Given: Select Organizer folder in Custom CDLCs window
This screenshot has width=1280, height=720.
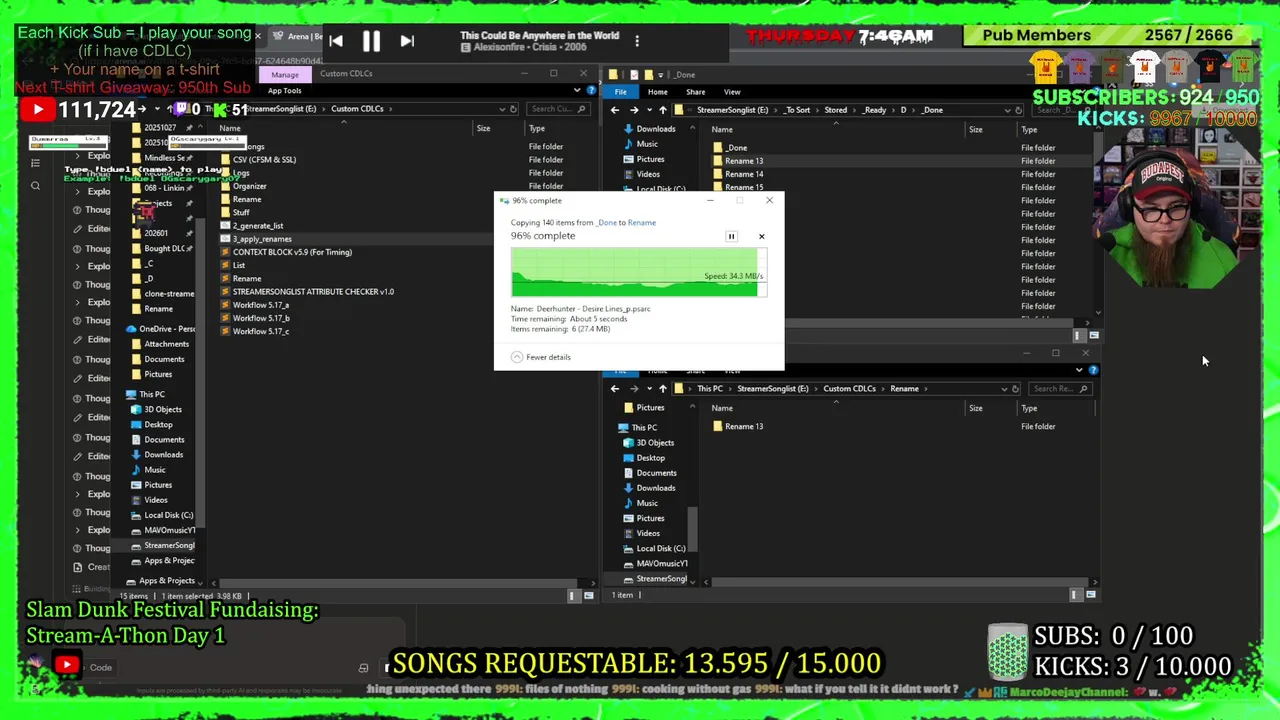Looking at the screenshot, I should (x=249, y=186).
